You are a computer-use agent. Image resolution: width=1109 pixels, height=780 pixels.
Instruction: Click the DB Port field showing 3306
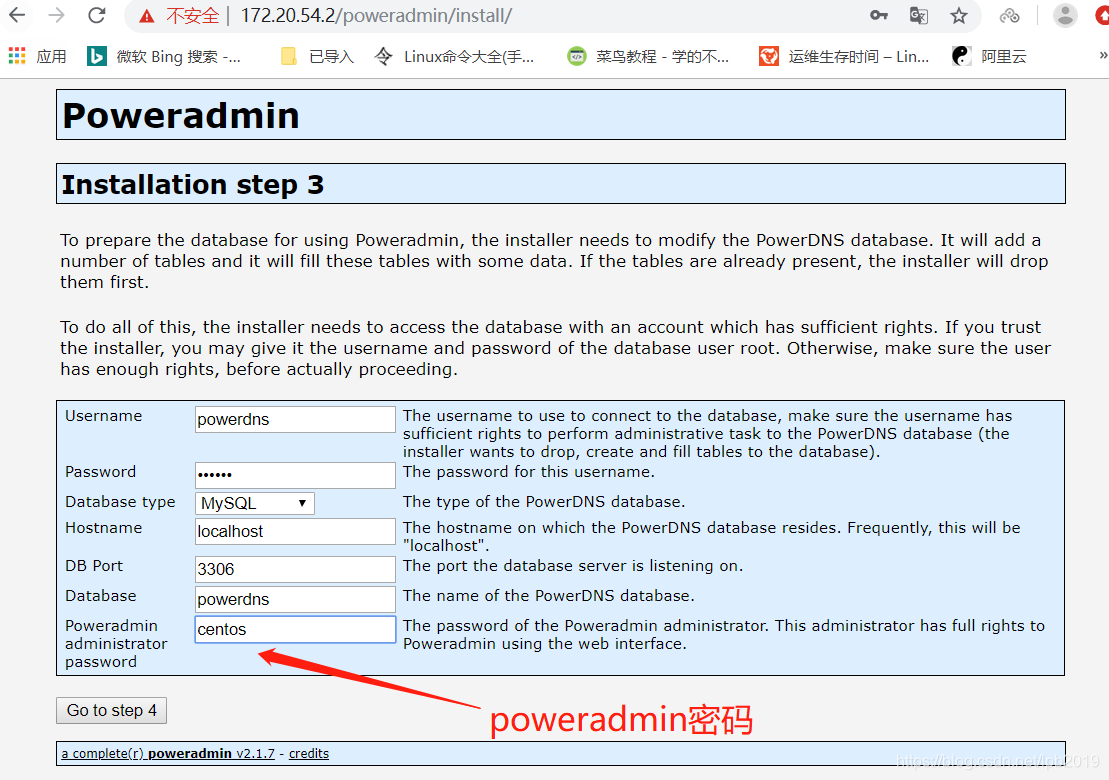pyautogui.click(x=295, y=569)
